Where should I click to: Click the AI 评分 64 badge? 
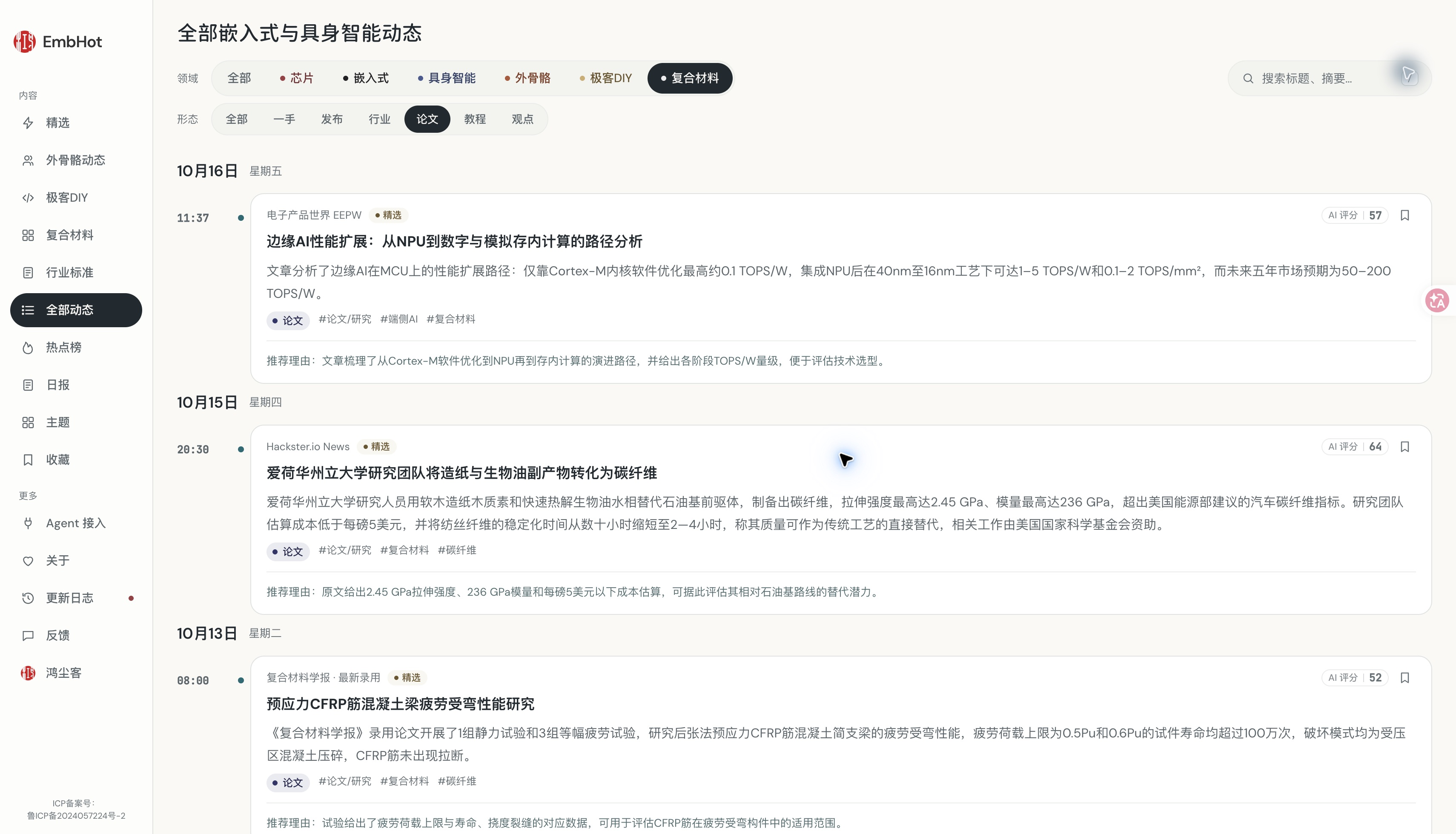1355,447
